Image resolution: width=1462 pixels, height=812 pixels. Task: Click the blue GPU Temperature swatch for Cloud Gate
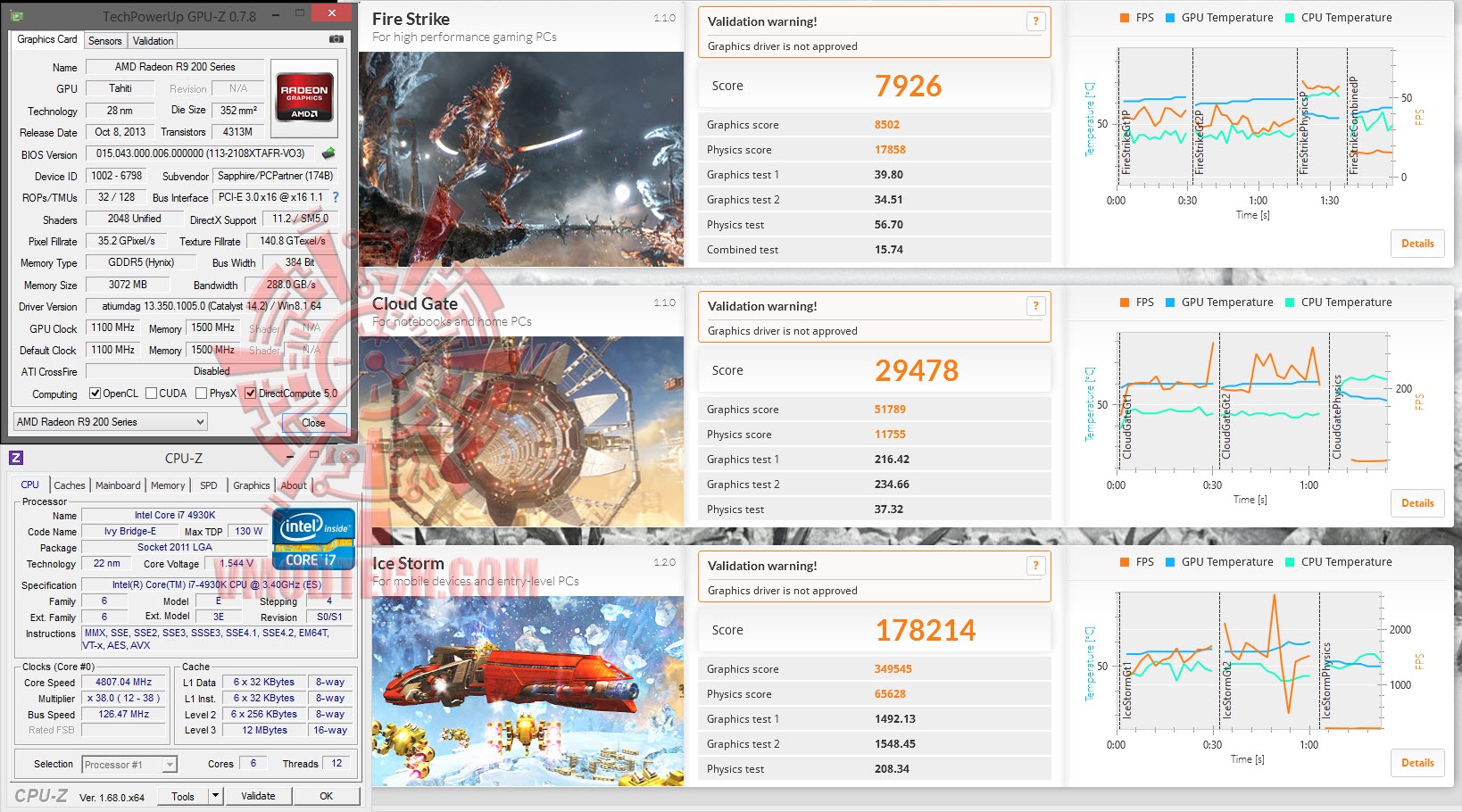pos(1170,302)
